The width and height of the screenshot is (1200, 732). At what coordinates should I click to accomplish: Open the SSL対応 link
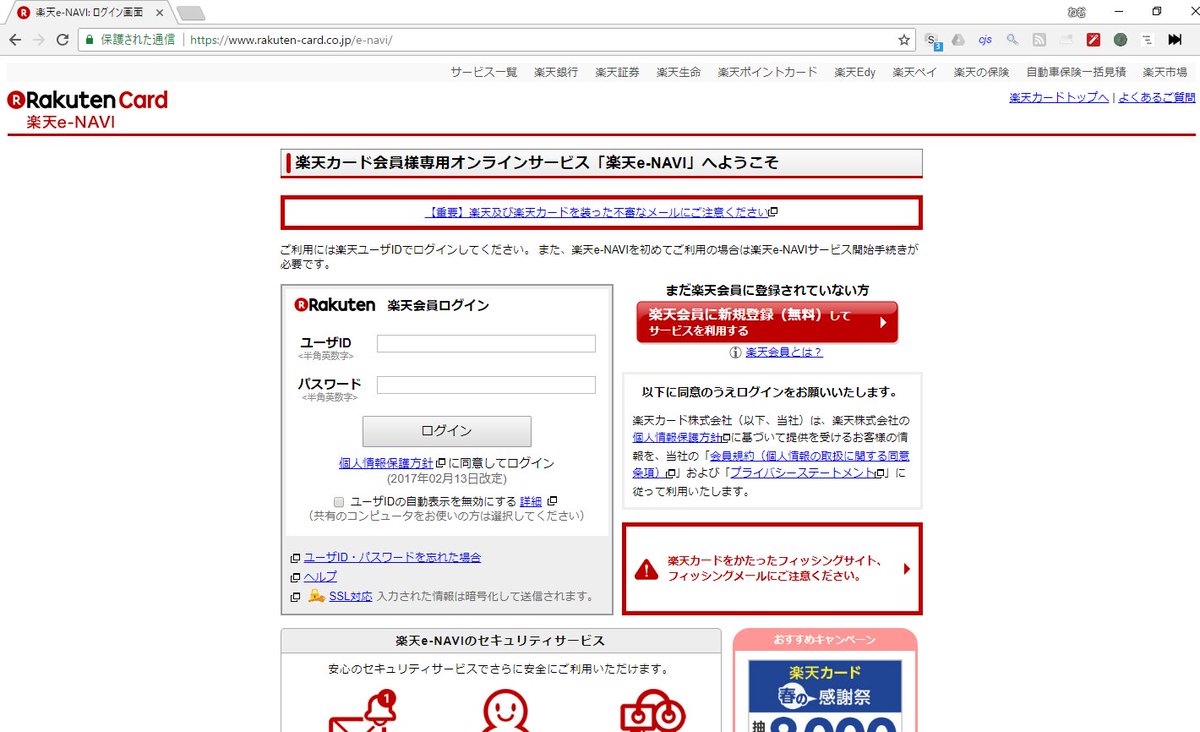pos(350,596)
